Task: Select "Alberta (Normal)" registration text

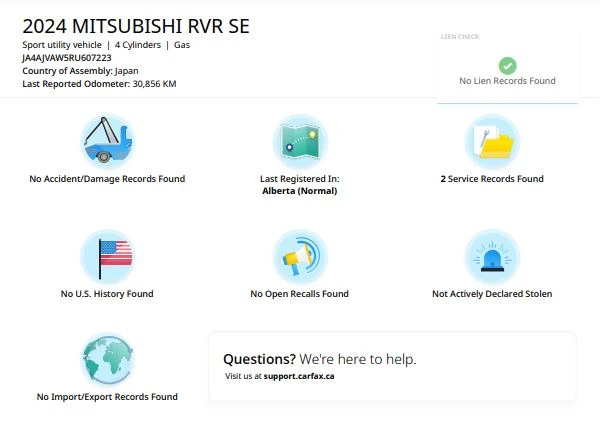Action: pos(300,191)
